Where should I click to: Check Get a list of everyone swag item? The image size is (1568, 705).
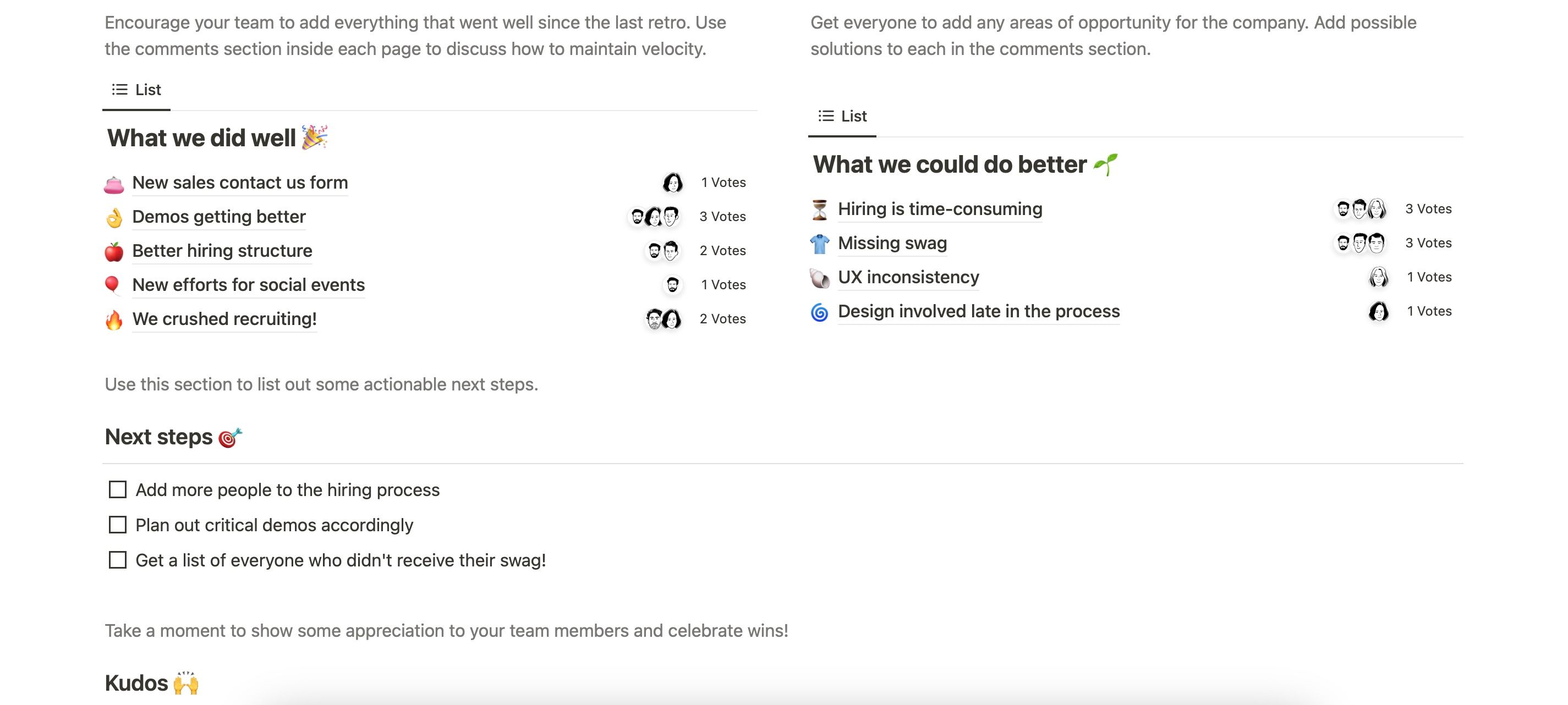point(118,560)
